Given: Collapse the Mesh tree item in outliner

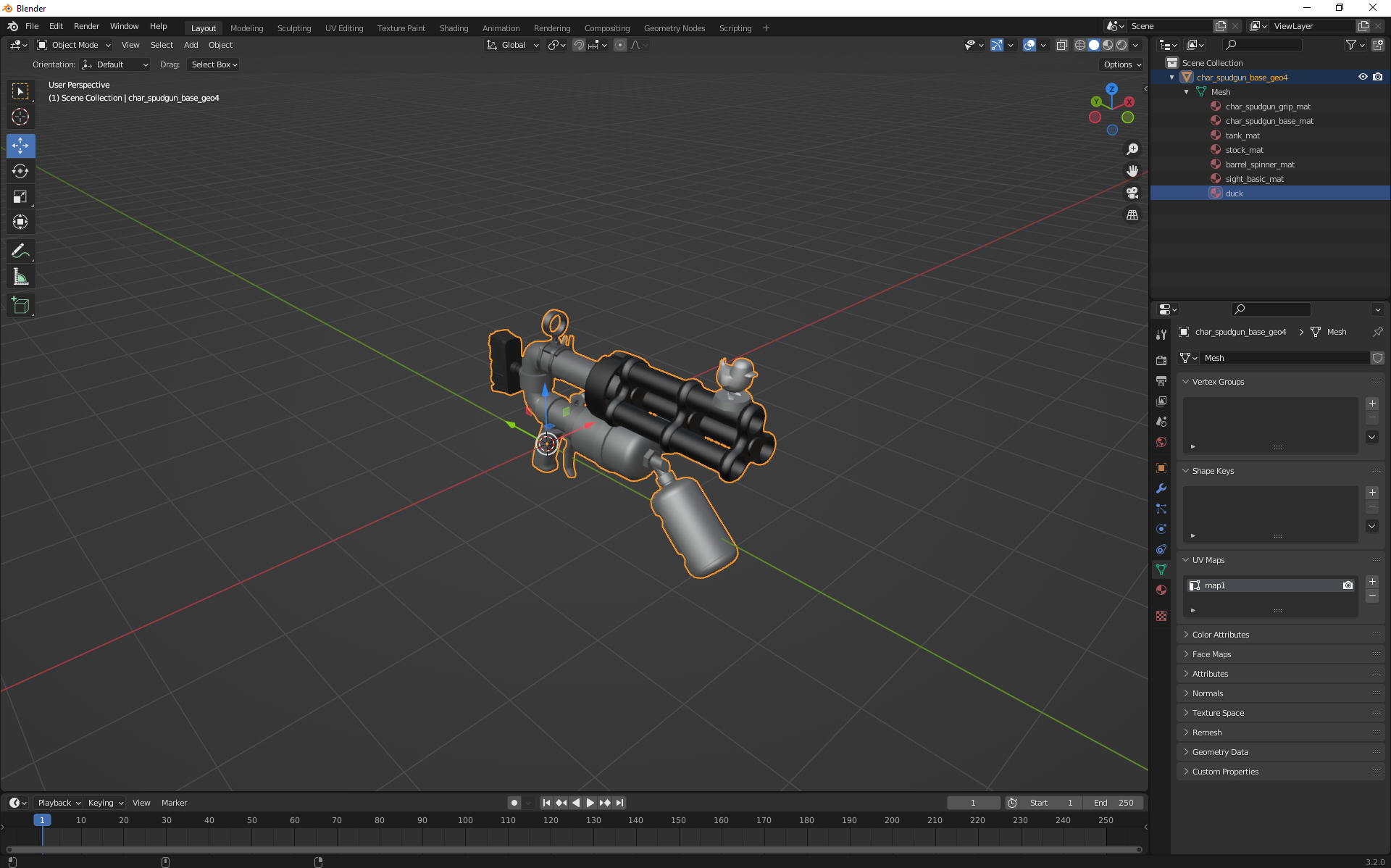Looking at the screenshot, I should pos(1187,92).
